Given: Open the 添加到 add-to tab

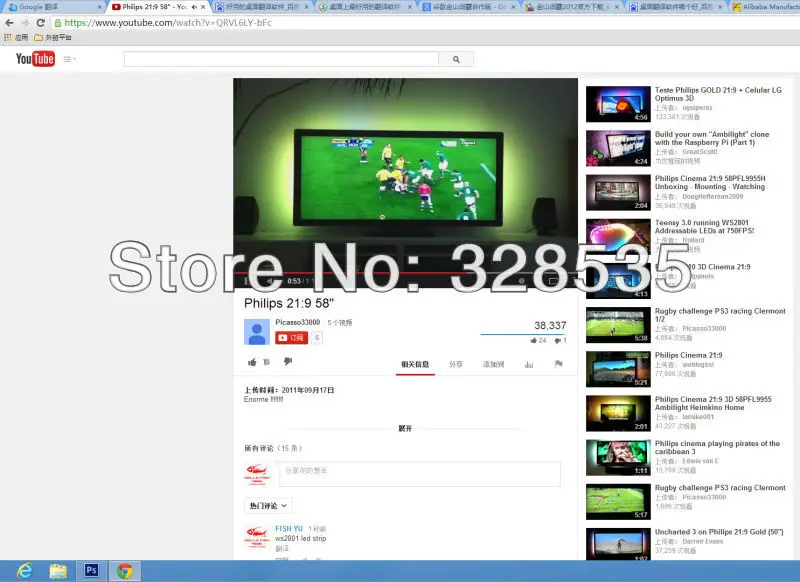Looking at the screenshot, I should (493, 364).
